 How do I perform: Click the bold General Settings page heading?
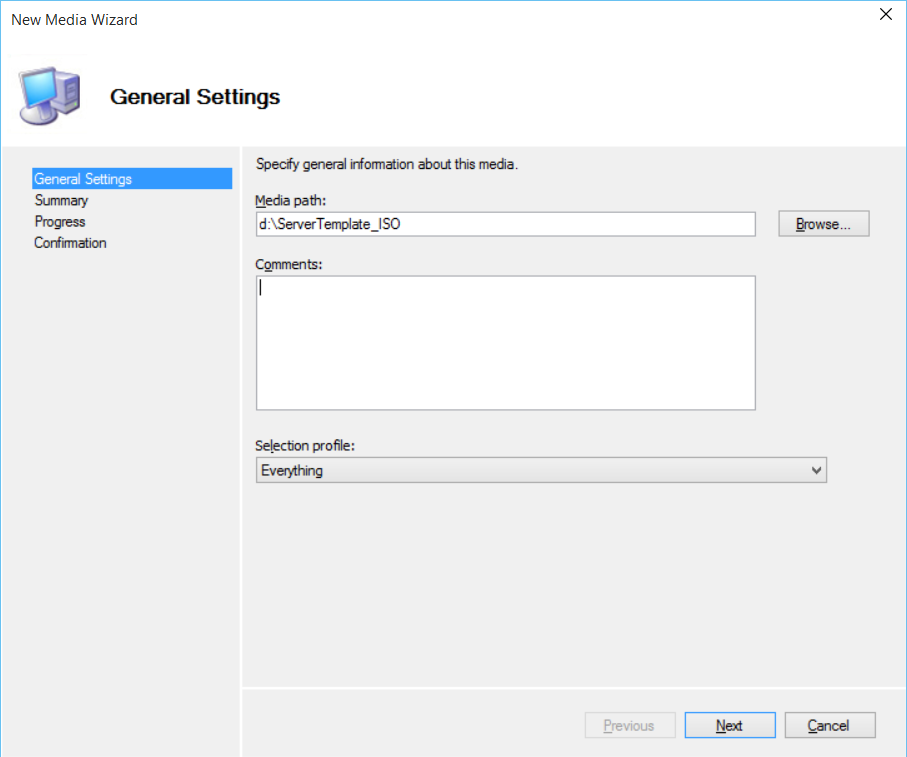(195, 97)
